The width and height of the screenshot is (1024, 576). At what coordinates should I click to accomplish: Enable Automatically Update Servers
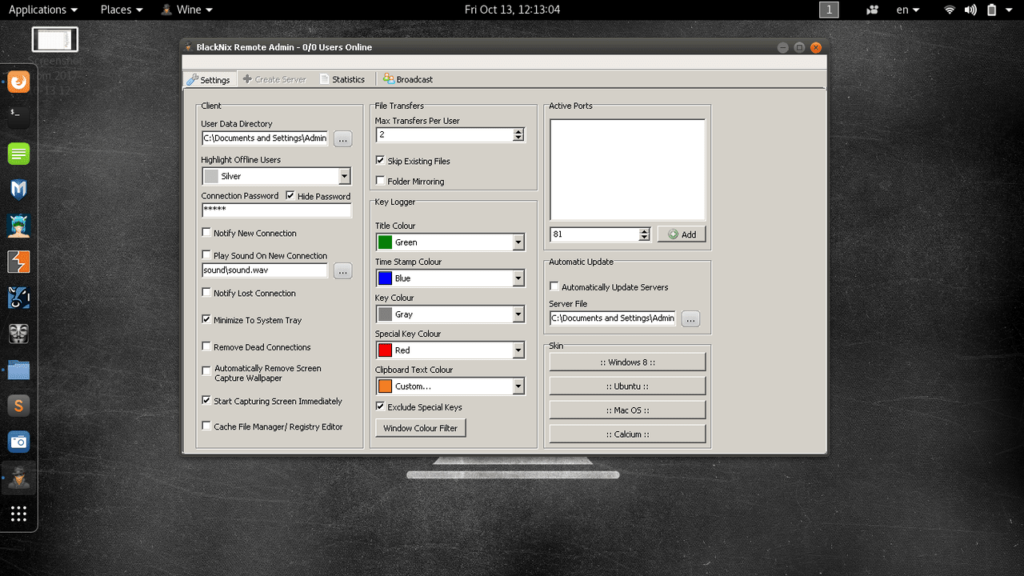[x=554, y=286]
